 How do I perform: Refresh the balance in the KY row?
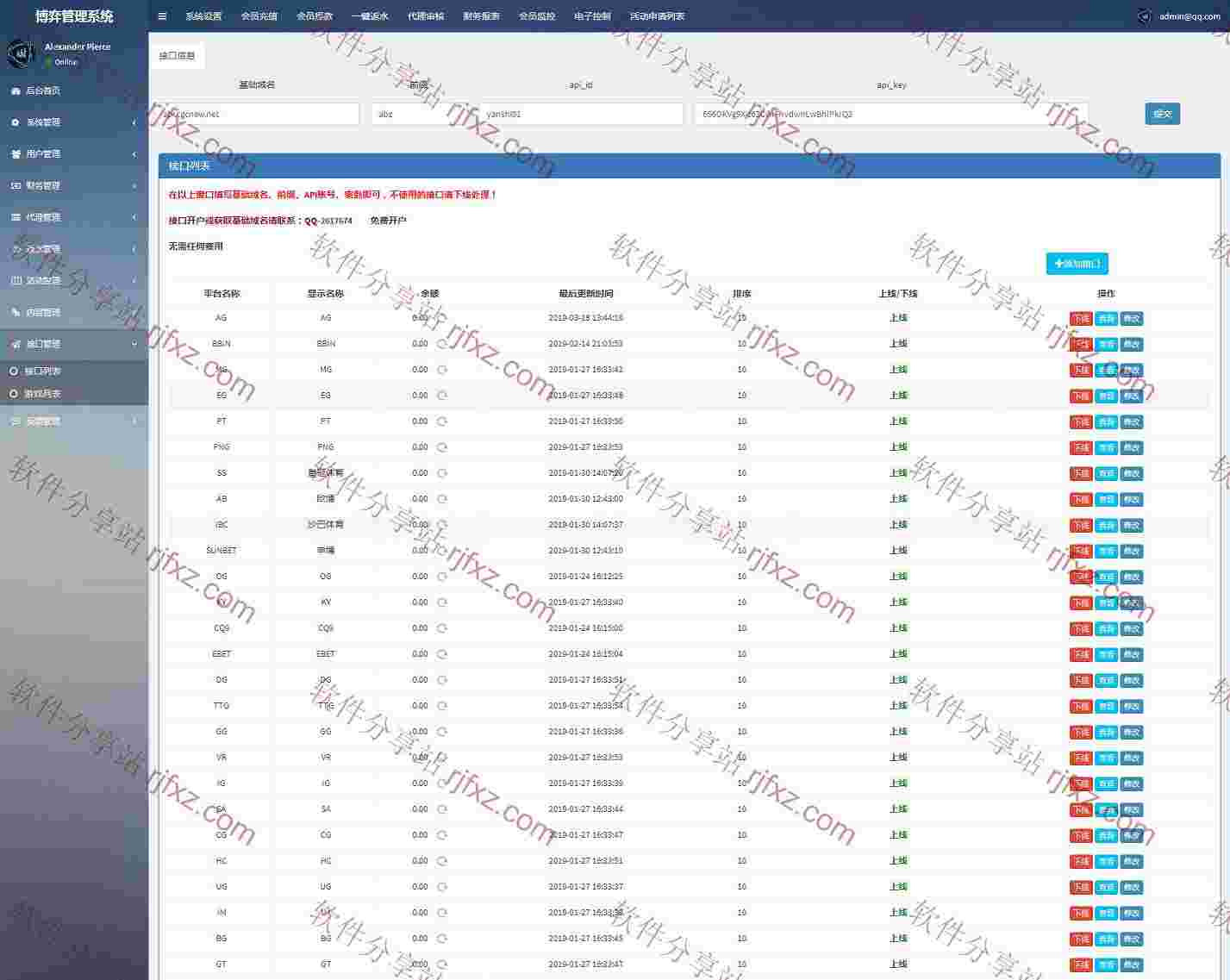pos(442,602)
